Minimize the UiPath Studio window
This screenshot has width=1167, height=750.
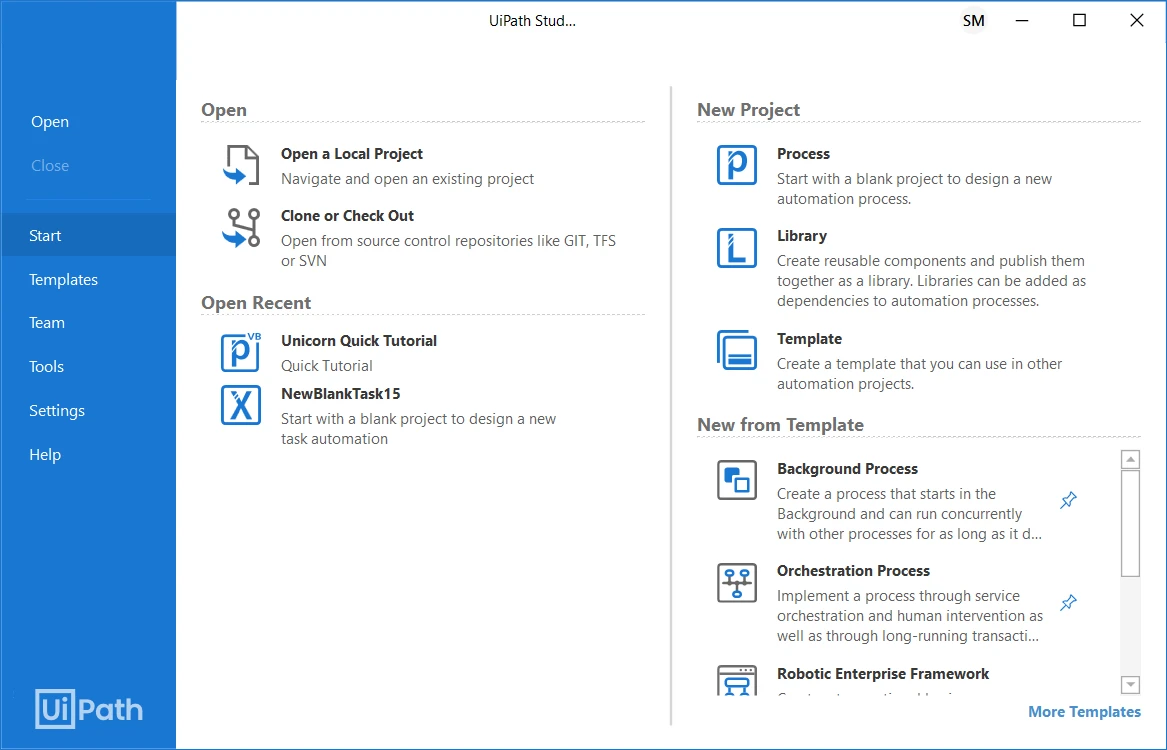(1022, 21)
